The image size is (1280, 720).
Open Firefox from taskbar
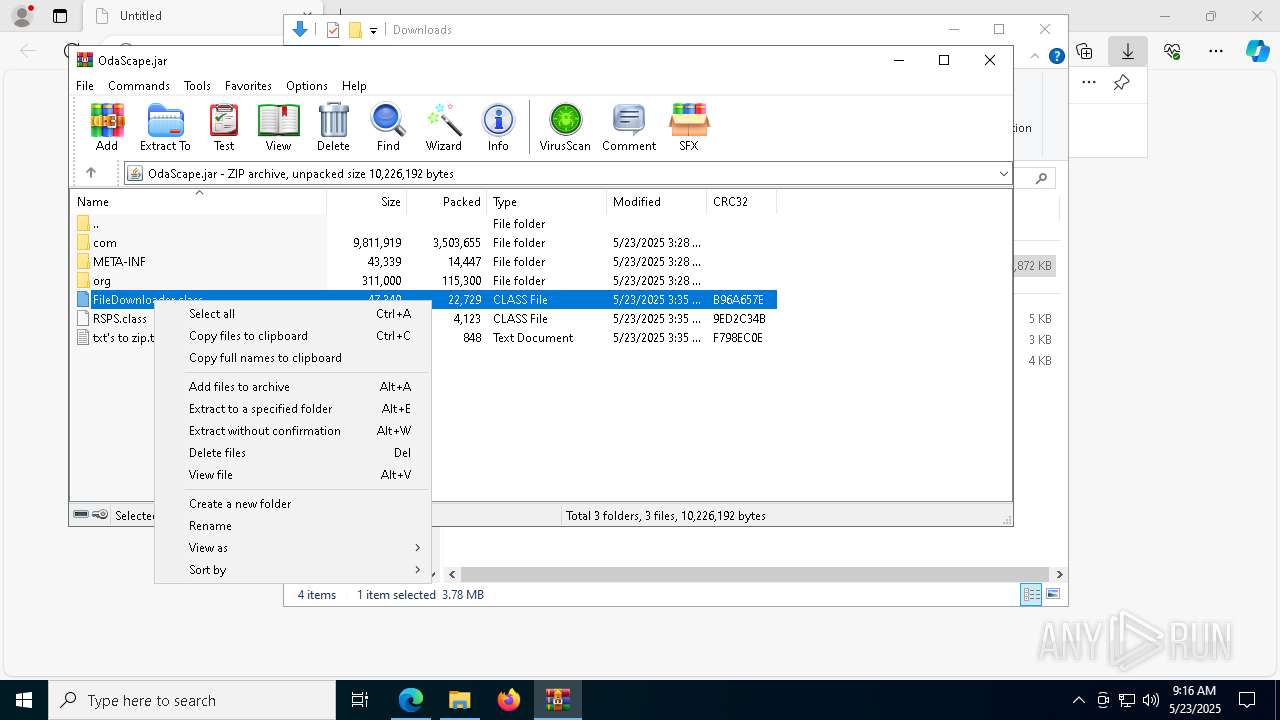pos(509,700)
